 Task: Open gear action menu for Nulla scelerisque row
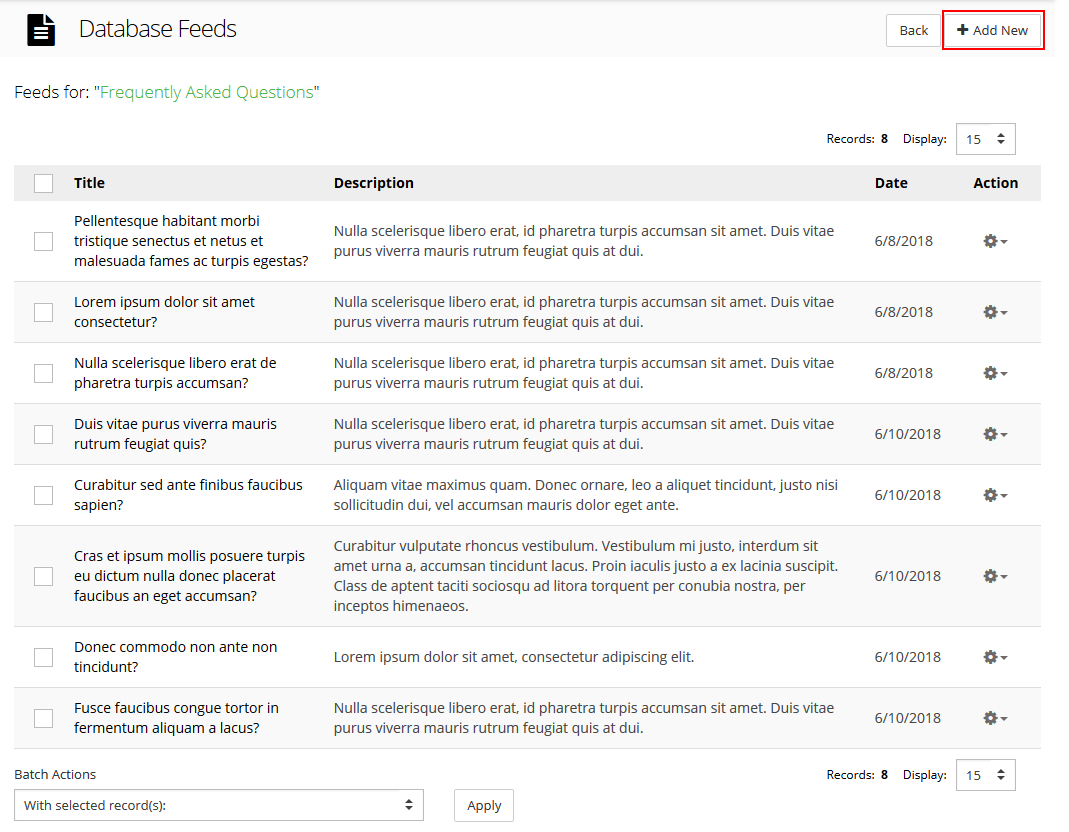[994, 373]
